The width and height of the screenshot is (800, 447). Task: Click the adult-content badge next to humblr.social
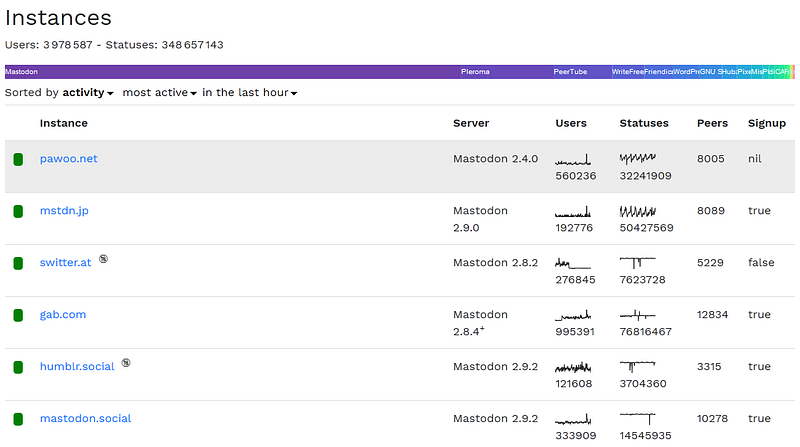click(x=126, y=363)
